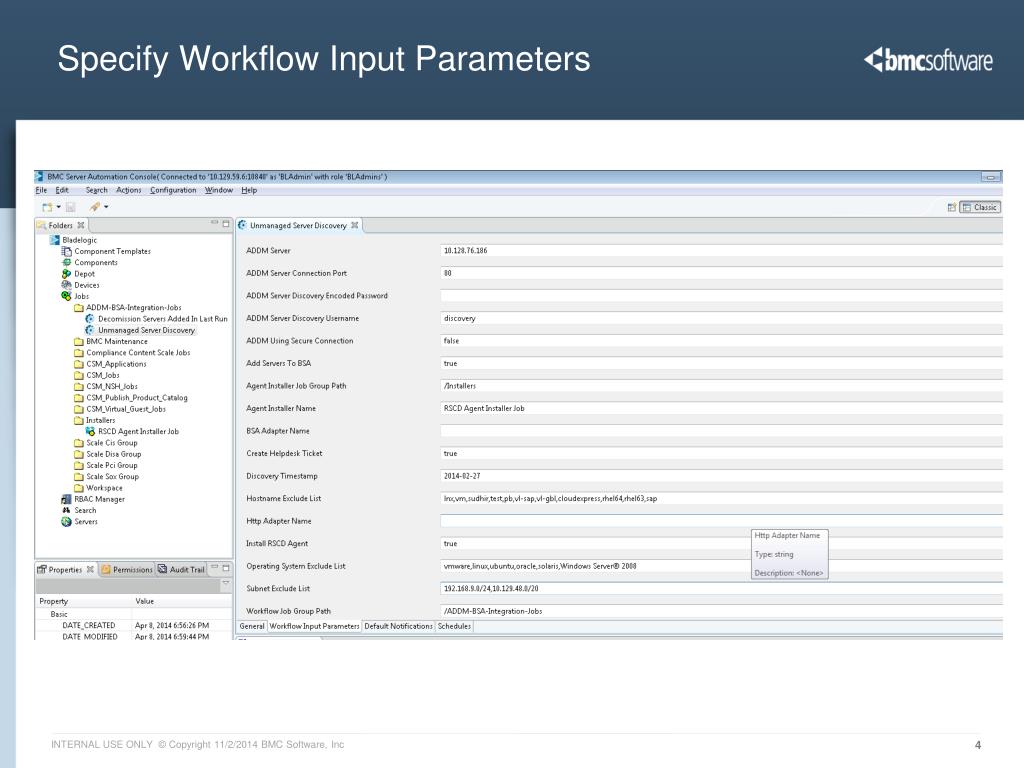Open the rocket icon dropdown arrow
The width and height of the screenshot is (1024, 768).
pyautogui.click(x=106, y=207)
